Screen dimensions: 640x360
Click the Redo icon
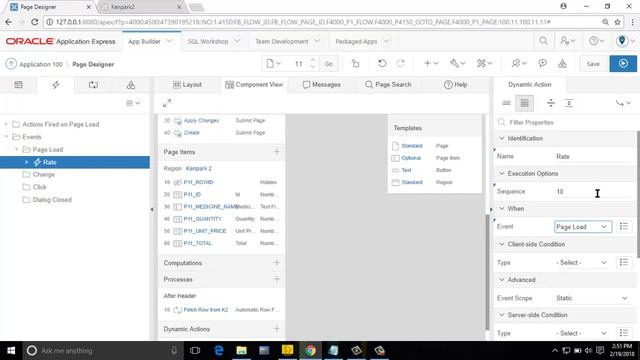click(400, 64)
